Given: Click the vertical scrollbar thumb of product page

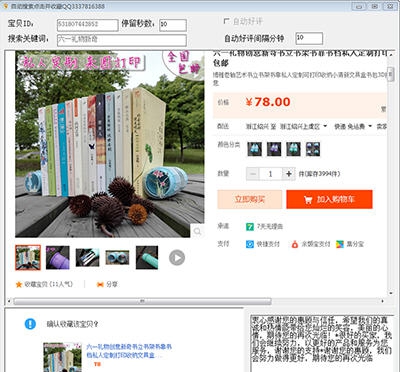Looking at the screenshot, I should point(391,74).
